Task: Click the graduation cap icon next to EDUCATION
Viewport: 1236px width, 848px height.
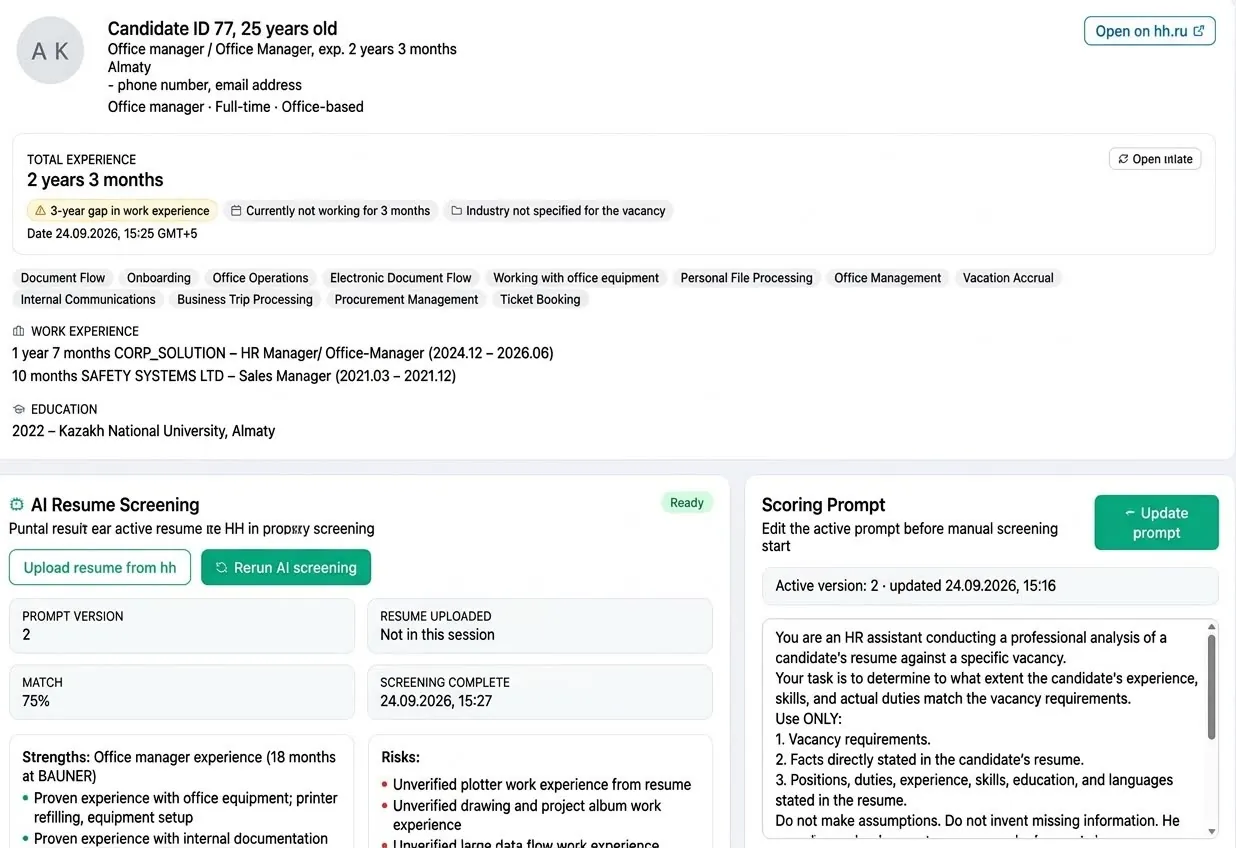Action: coord(18,409)
